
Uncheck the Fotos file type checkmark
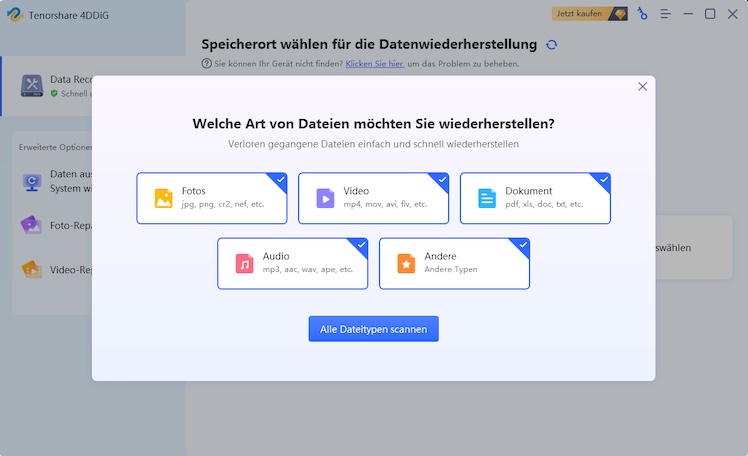pyautogui.click(x=280, y=180)
